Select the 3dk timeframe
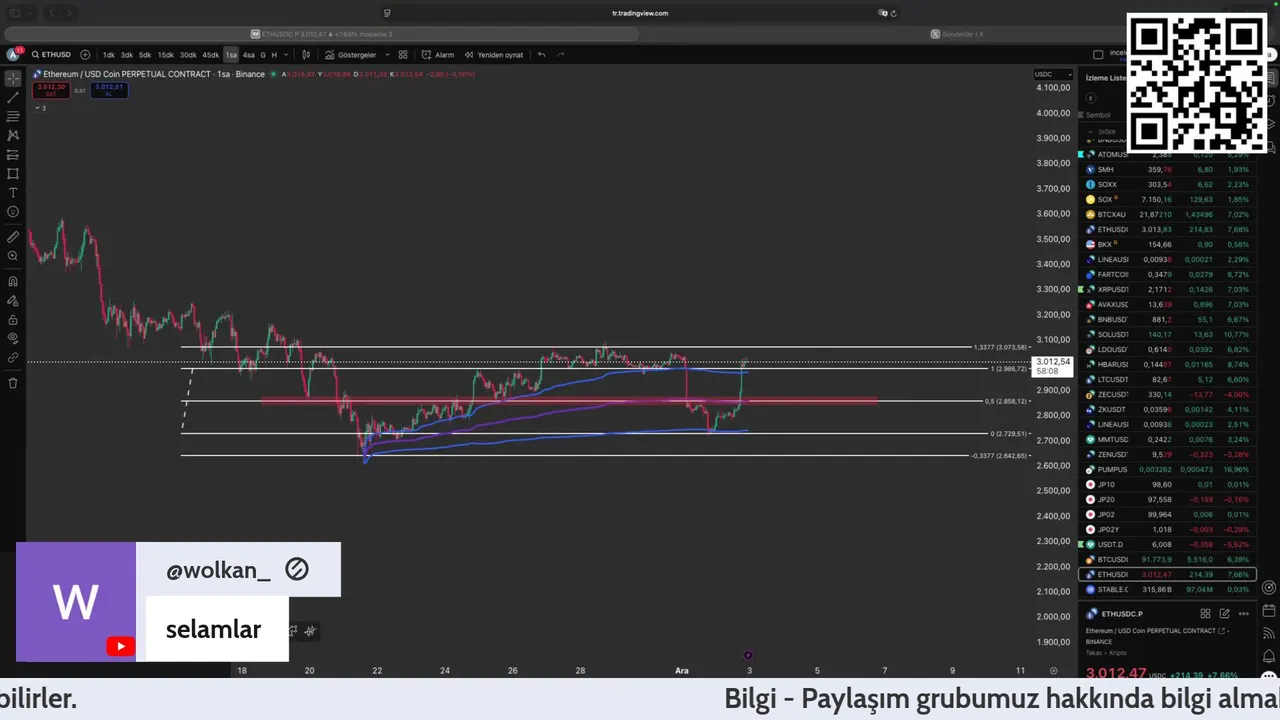The height and width of the screenshot is (720, 1280). (x=127, y=55)
